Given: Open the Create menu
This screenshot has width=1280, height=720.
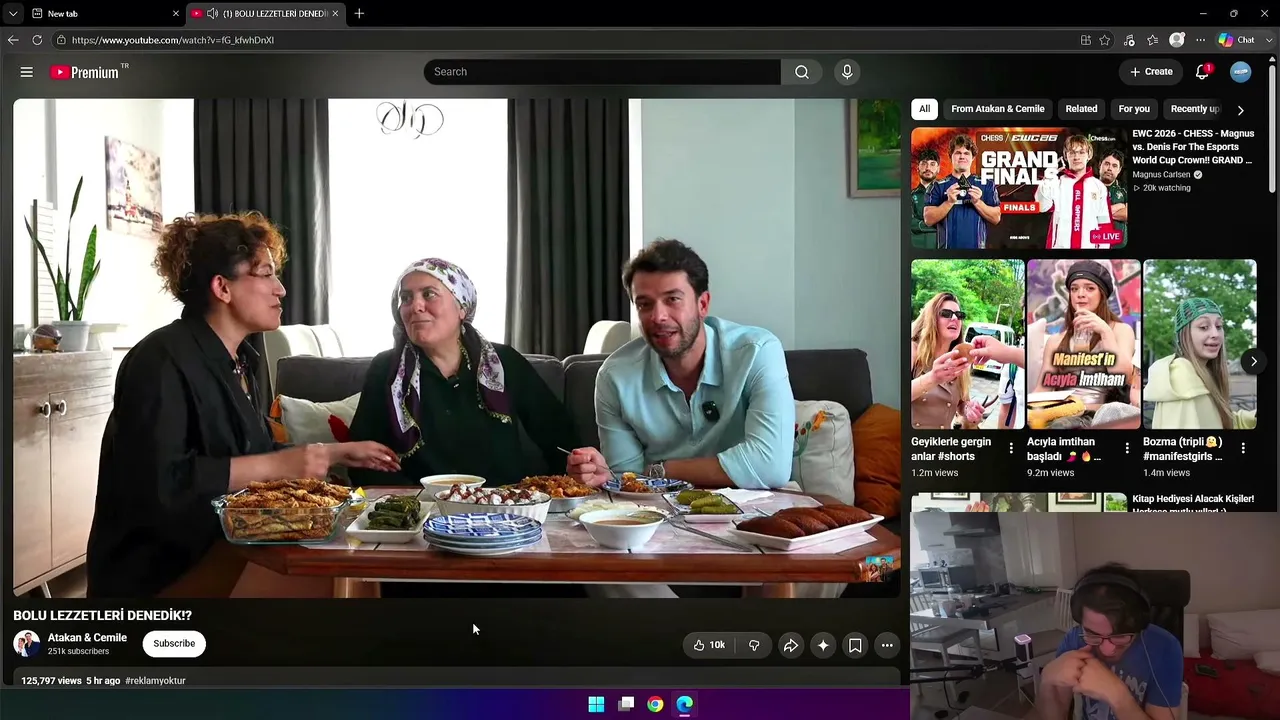Looking at the screenshot, I should (x=1151, y=72).
